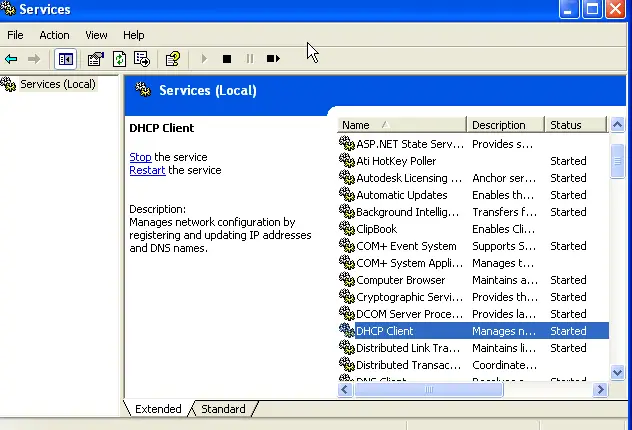Sort by the Description column header
The height and width of the screenshot is (430, 632).
(505, 125)
